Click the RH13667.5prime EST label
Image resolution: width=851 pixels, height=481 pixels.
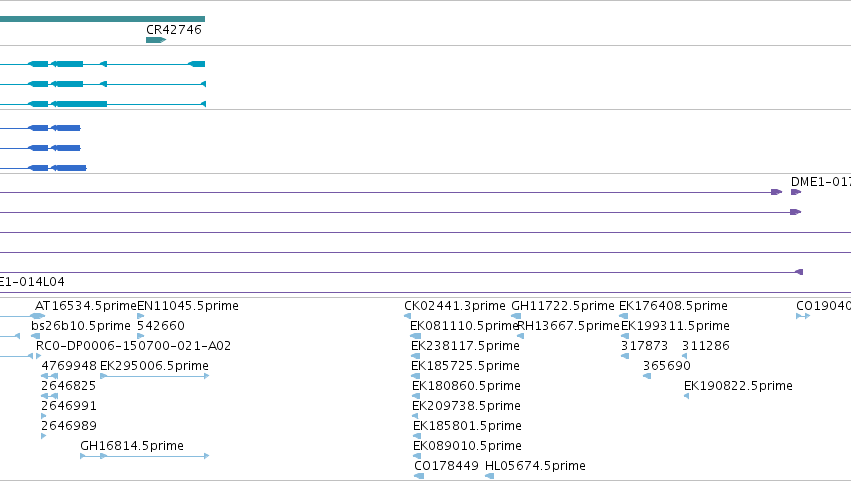[x=568, y=326]
